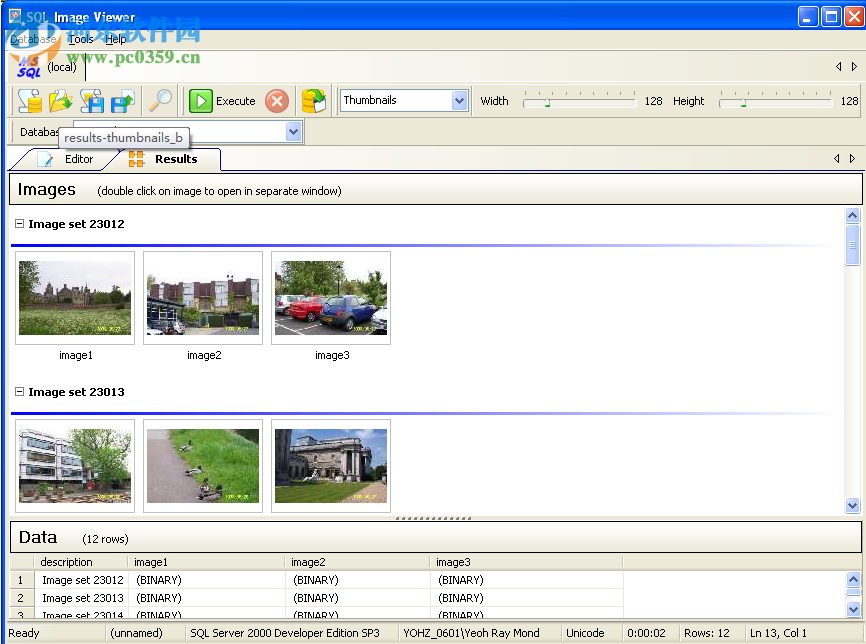Click the export images database icon

pyautogui.click(x=313, y=101)
